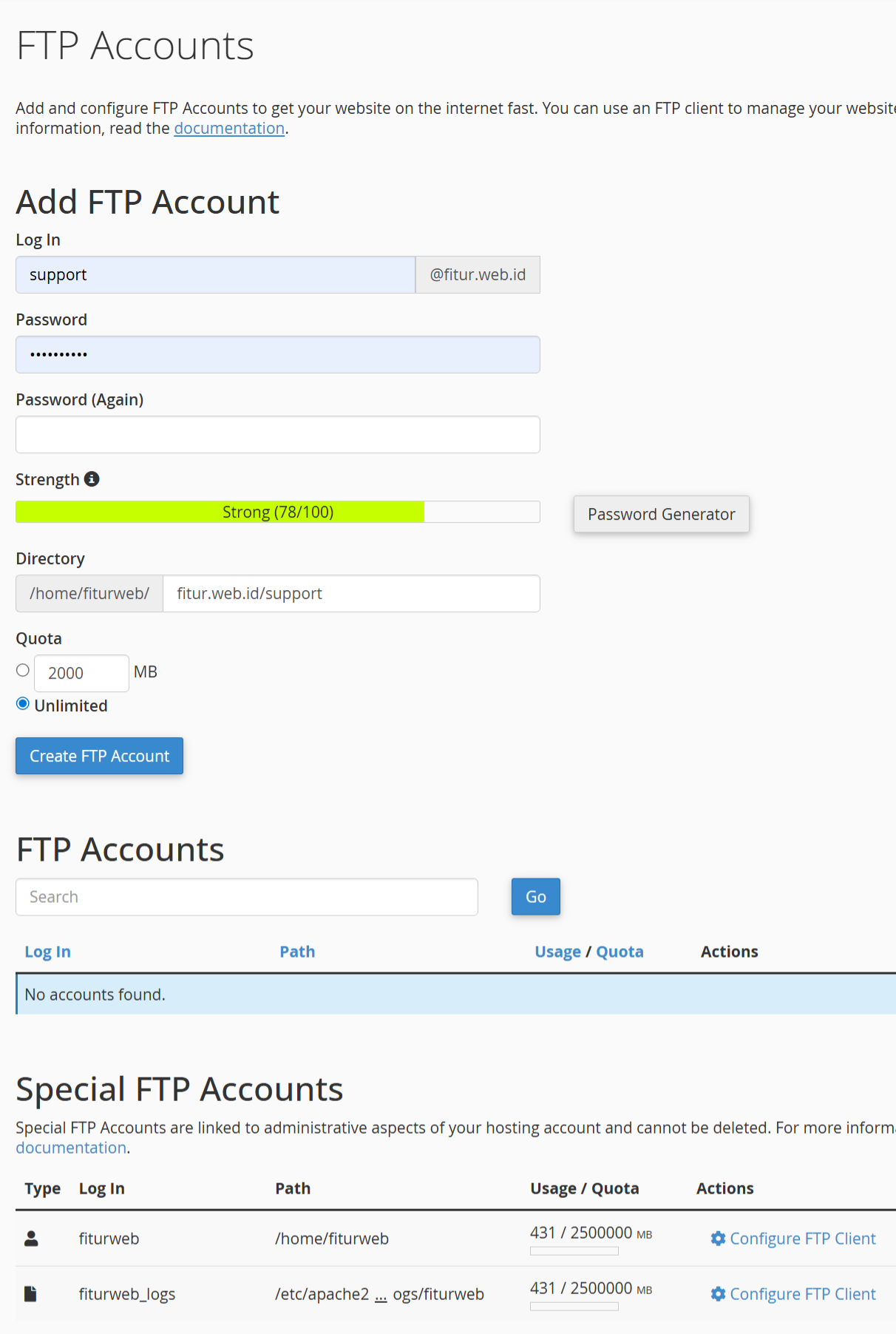This screenshot has height=1334, width=896.
Task: Click the Password (Again) input field
Action: (277, 435)
